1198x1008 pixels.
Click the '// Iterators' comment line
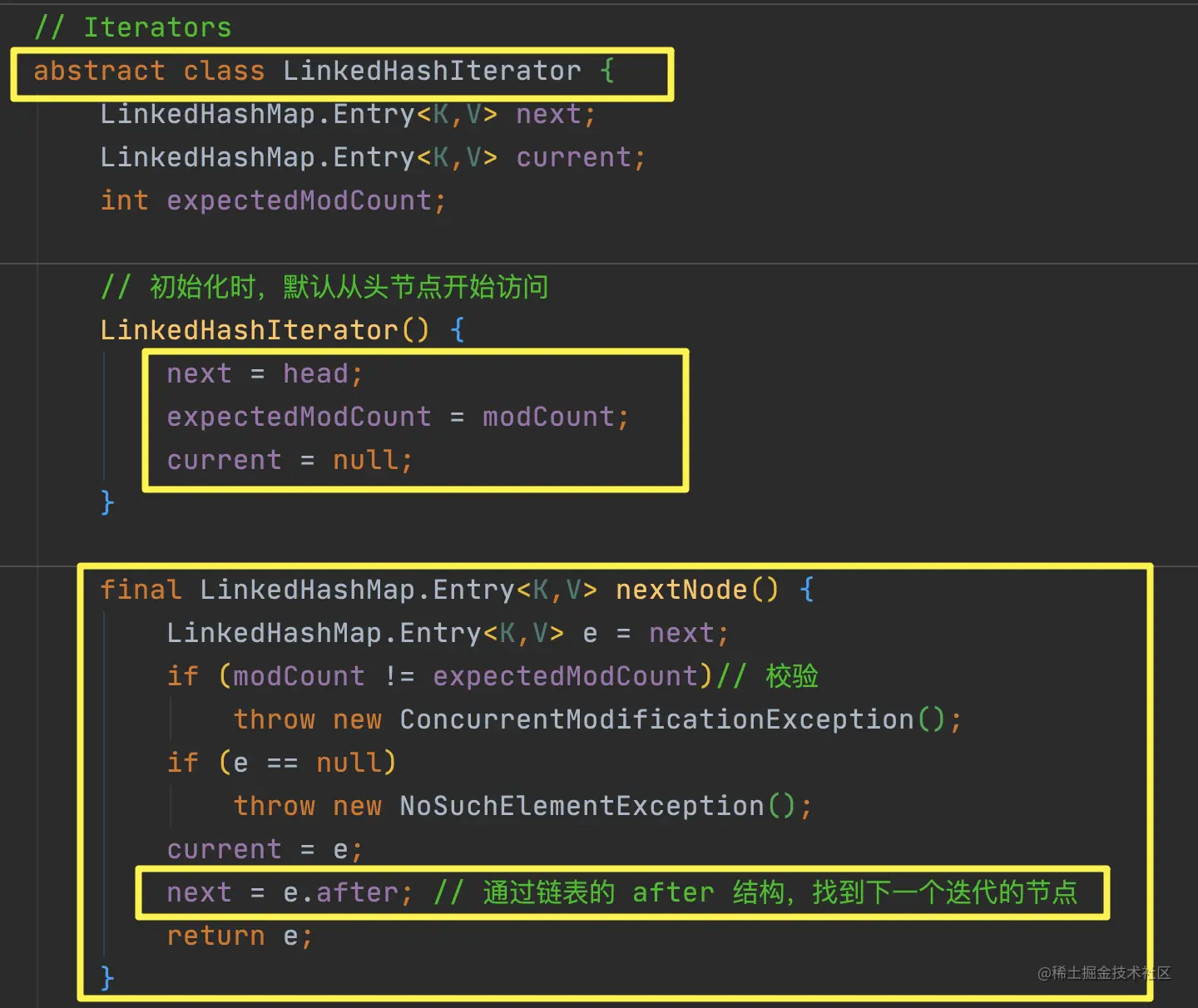[133, 27]
